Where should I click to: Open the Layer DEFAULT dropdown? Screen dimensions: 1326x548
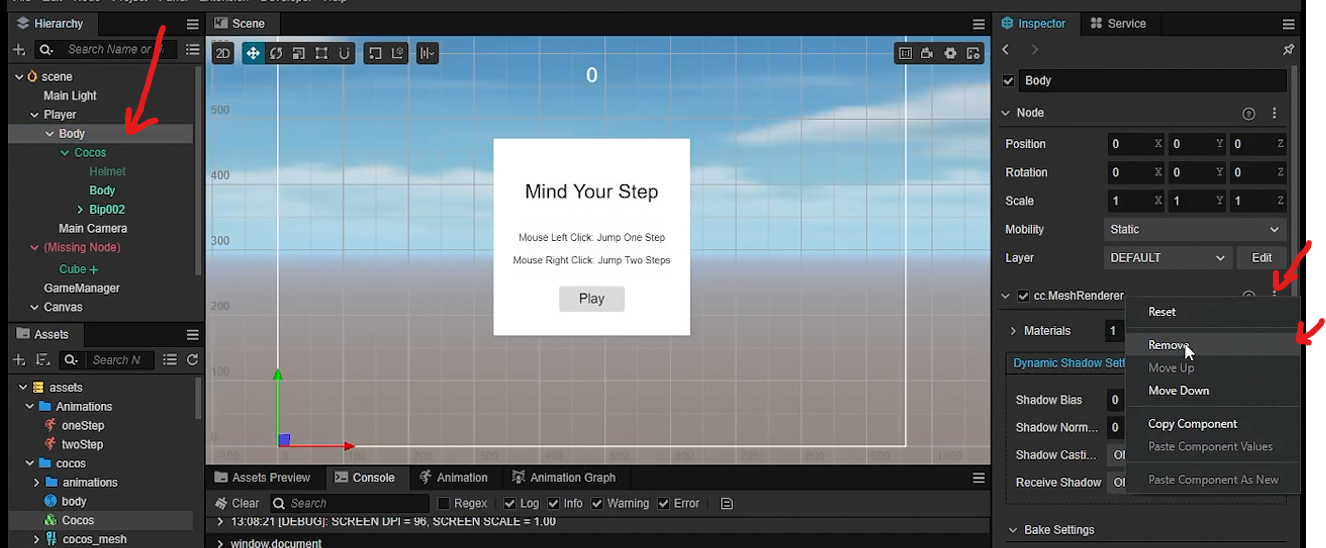tap(1168, 258)
